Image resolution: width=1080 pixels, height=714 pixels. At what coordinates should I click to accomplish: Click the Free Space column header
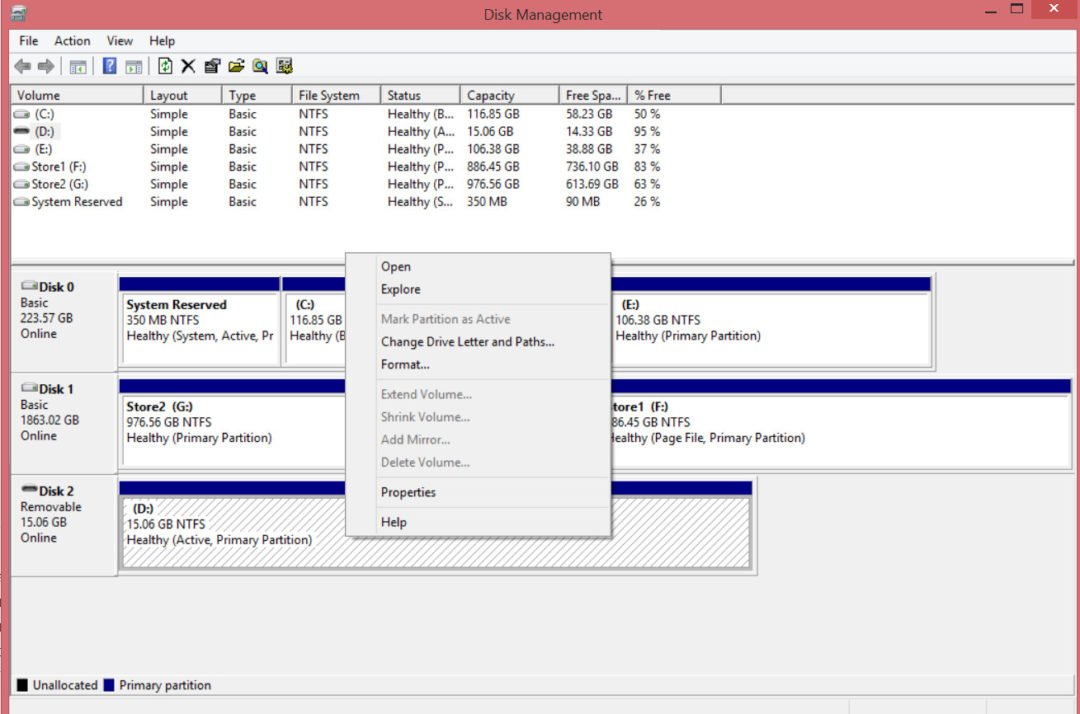(592, 94)
